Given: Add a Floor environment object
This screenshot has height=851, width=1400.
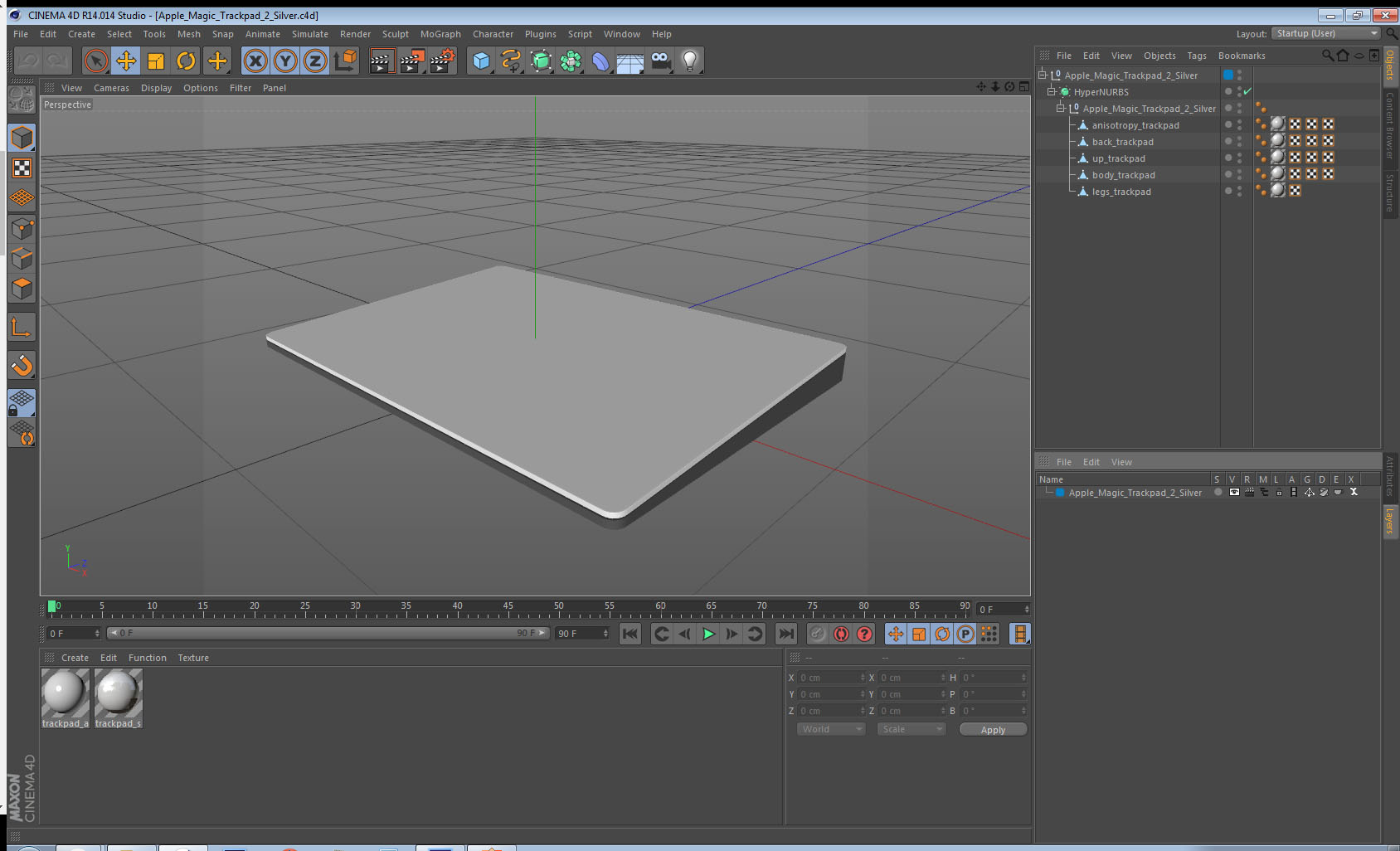Looking at the screenshot, I should coord(630,61).
